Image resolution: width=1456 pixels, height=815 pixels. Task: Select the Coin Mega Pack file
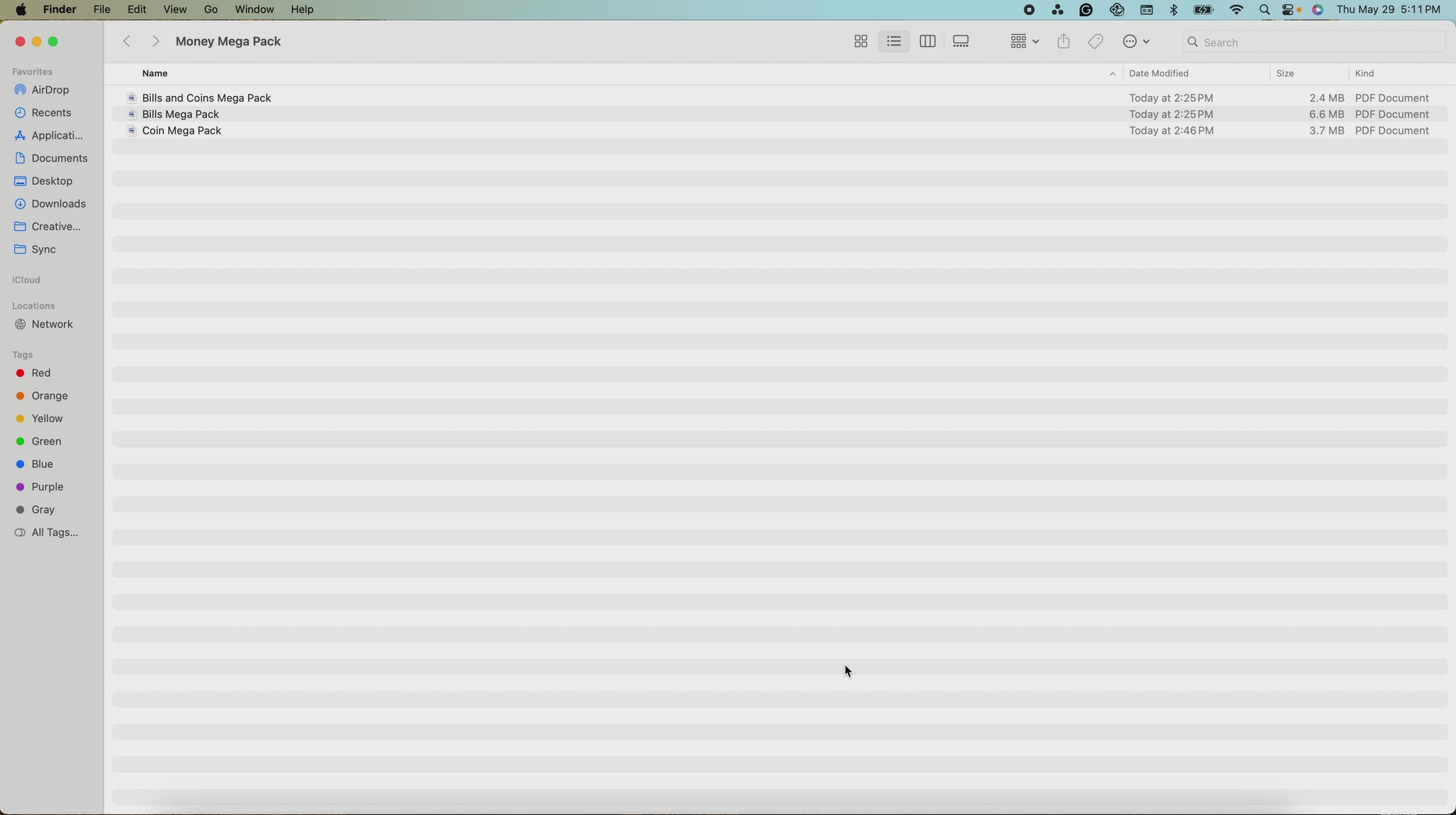(x=181, y=131)
